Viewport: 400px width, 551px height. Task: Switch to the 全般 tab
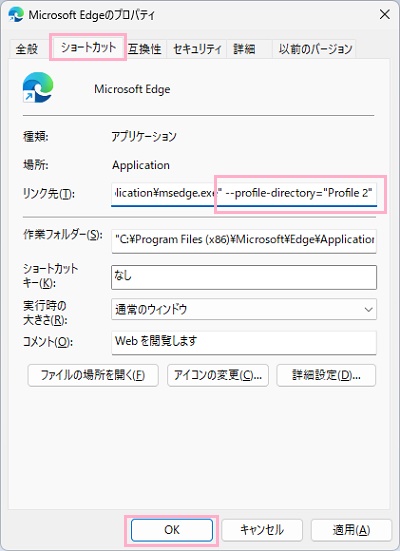27,48
